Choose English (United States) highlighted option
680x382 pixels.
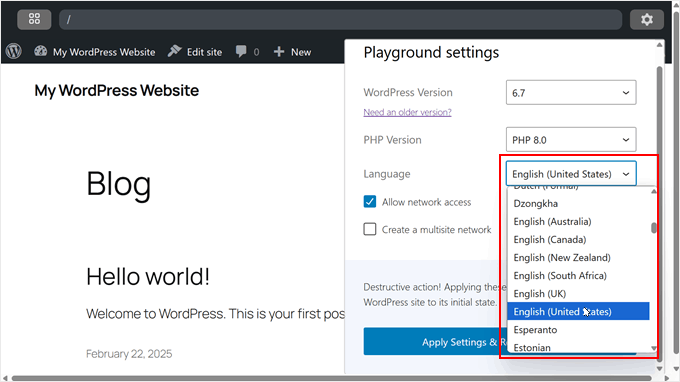point(579,311)
